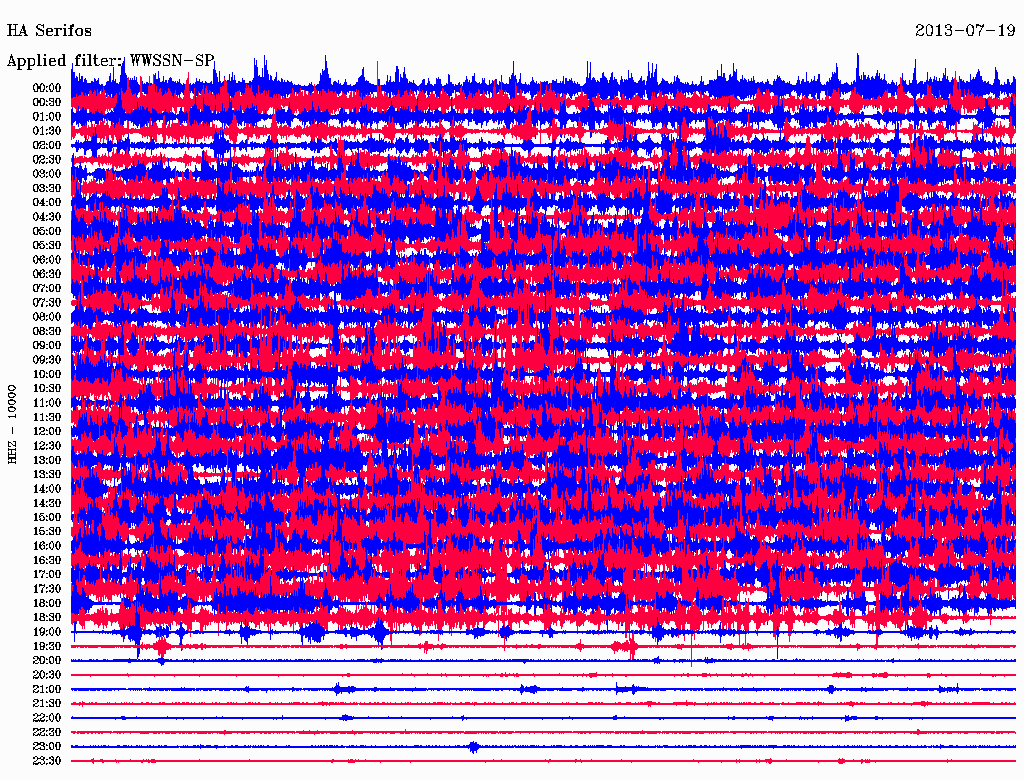This screenshot has width=1024, height=780.
Task: Select the 09:00 time label
Action: click(x=47, y=346)
